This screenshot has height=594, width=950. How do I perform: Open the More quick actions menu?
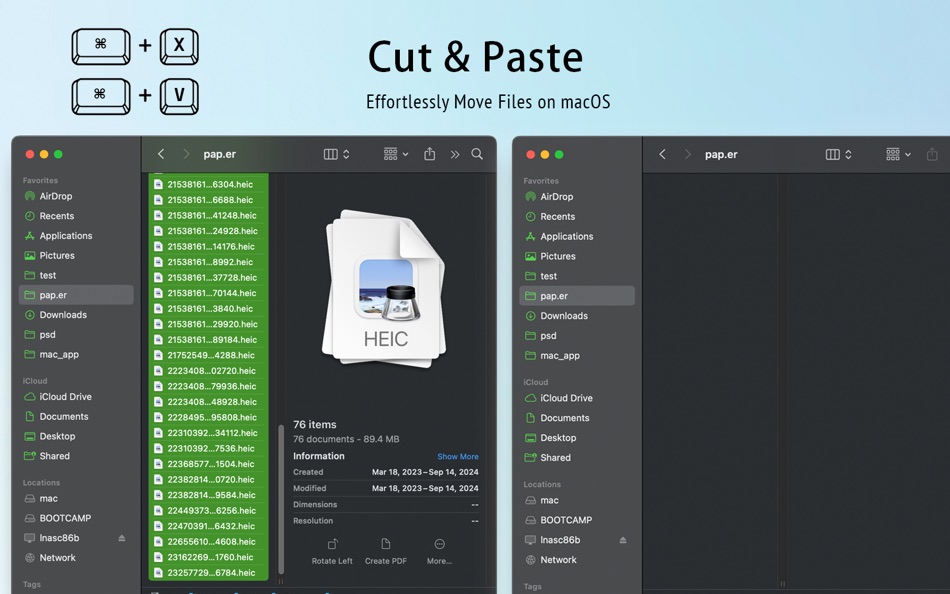(438, 552)
